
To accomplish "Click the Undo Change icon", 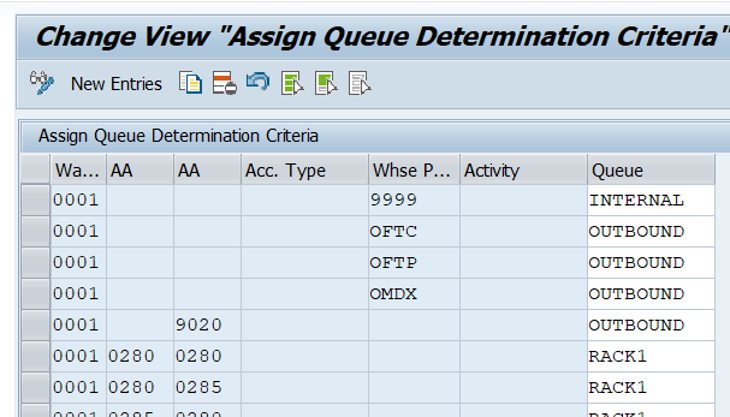I will click(x=258, y=82).
